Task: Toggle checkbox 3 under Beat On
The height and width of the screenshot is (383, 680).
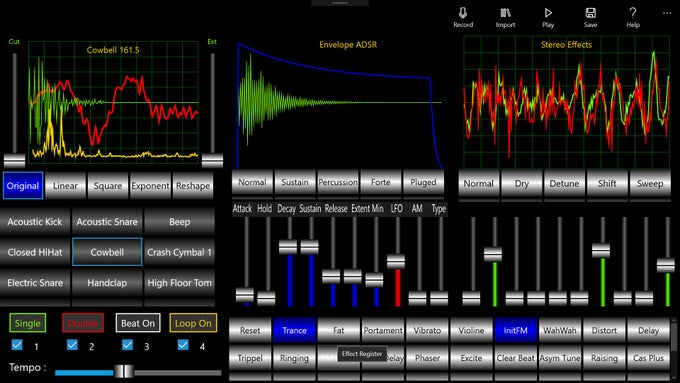Action: 128,345
